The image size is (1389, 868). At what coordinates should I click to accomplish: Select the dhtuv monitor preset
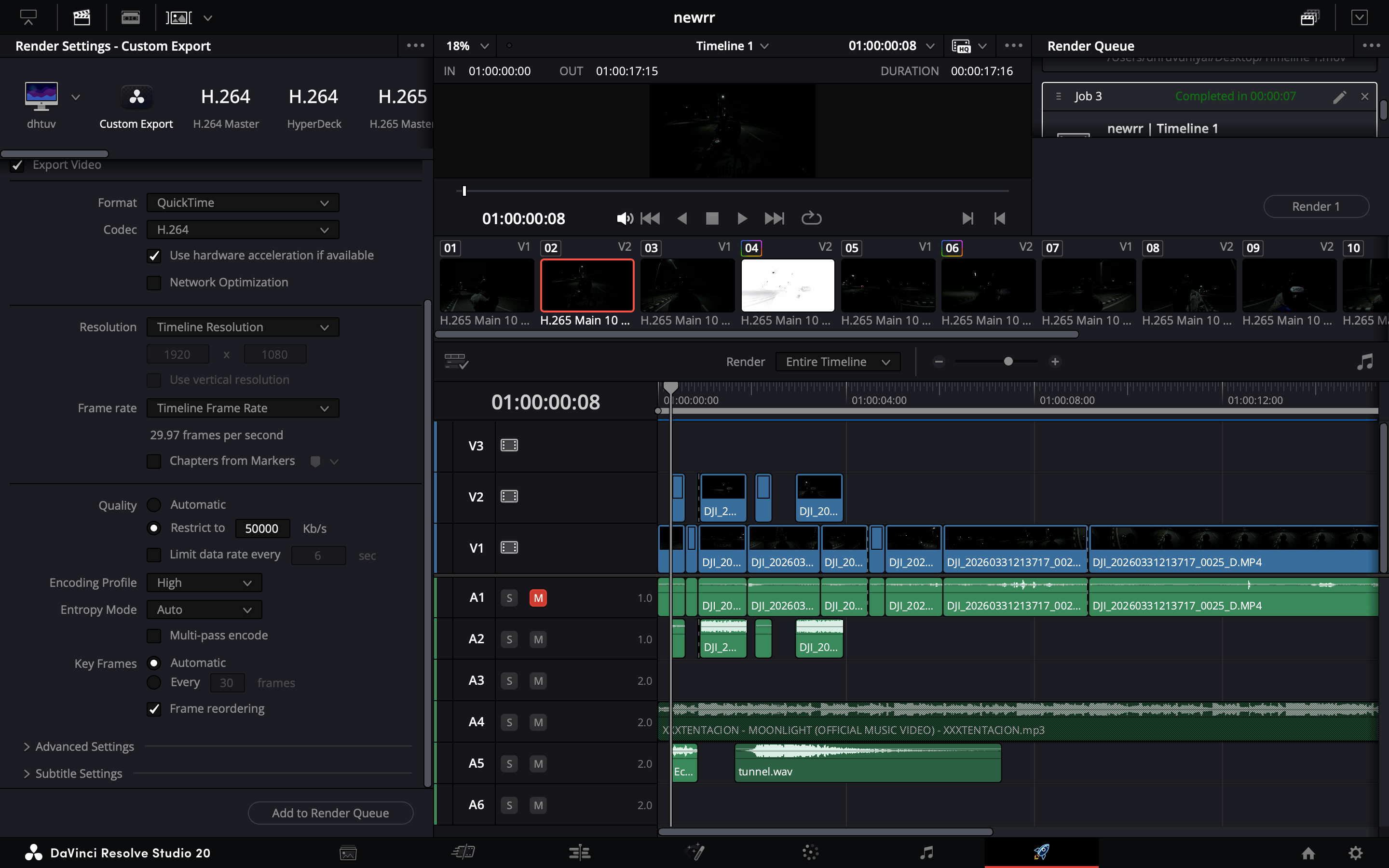[x=41, y=106]
